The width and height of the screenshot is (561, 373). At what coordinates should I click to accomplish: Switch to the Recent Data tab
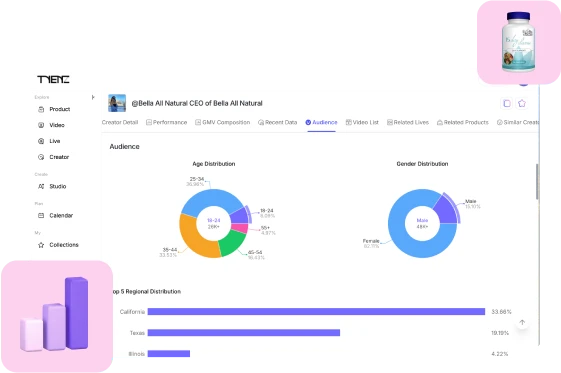coord(278,122)
